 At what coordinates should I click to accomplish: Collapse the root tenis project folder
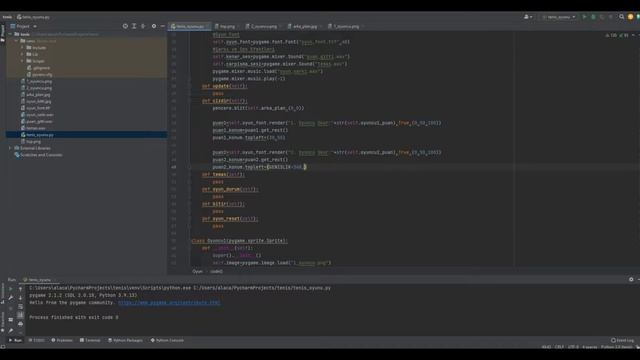click(10, 34)
